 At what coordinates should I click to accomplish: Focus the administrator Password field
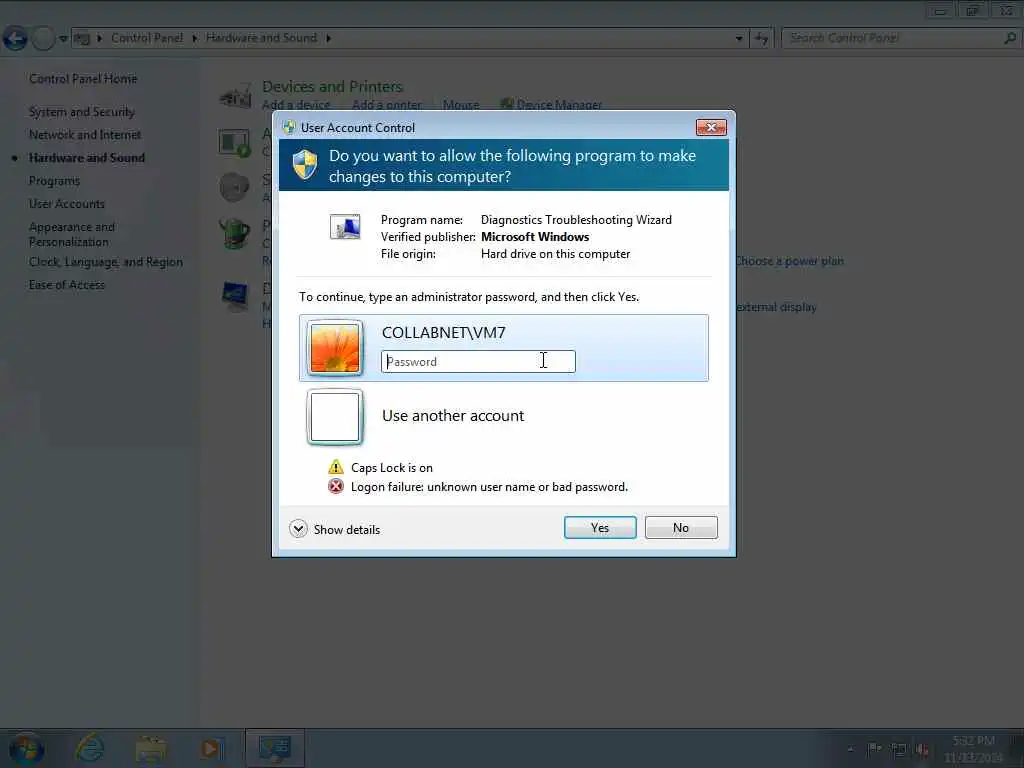pos(478,362)
